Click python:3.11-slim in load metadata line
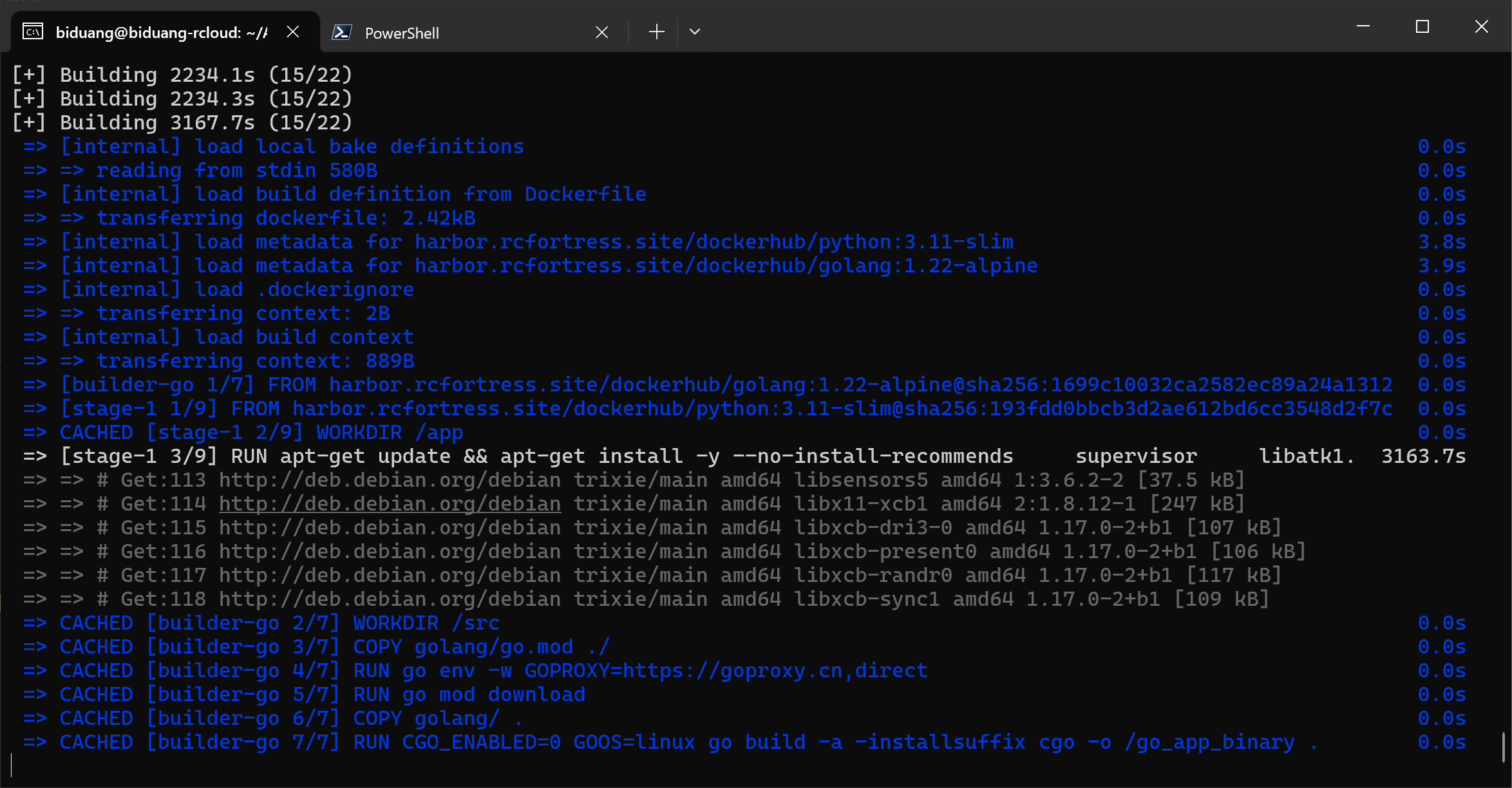This screenshot has height=788, width=1512. coord(916,242)
